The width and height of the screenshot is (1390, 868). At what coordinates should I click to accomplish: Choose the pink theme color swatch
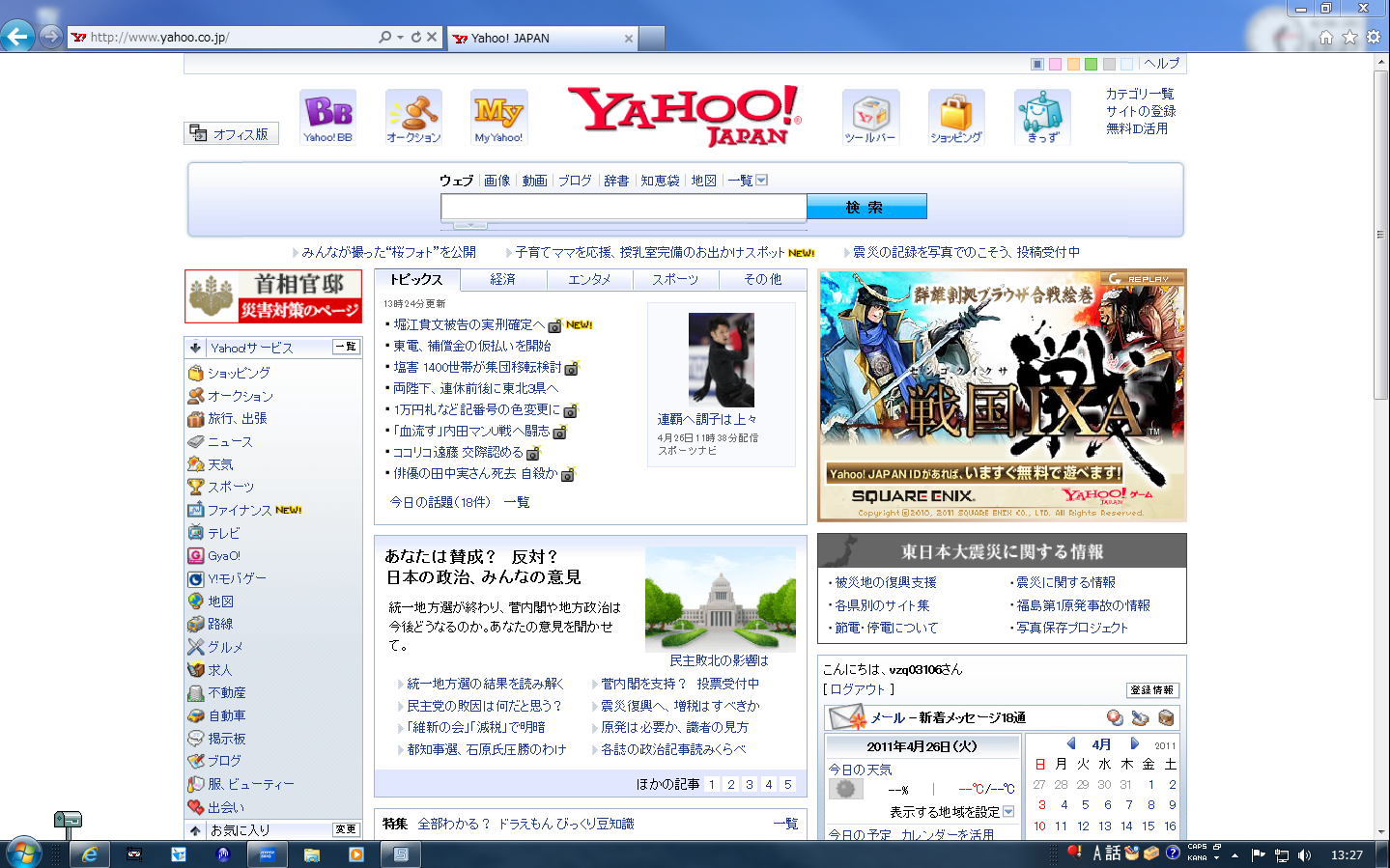pos(1056,65)
